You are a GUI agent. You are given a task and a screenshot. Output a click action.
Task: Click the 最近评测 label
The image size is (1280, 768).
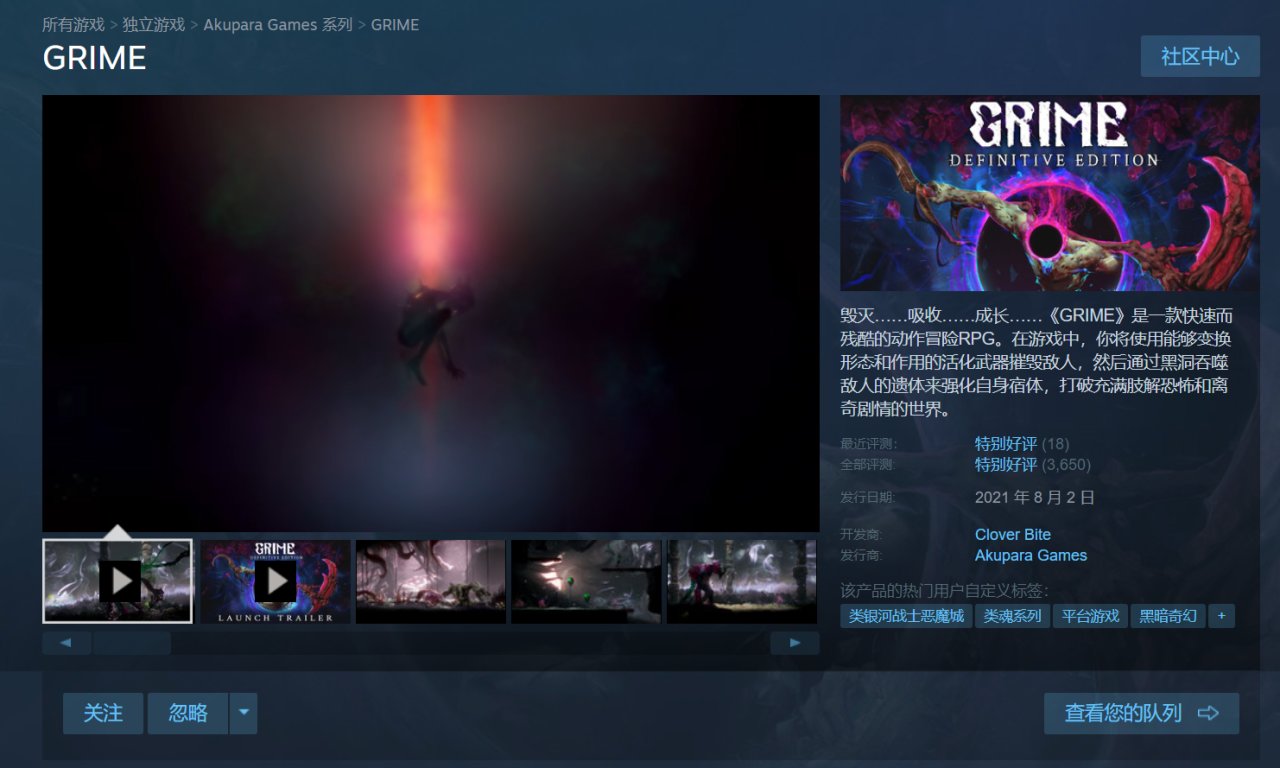tap(868, 444)
